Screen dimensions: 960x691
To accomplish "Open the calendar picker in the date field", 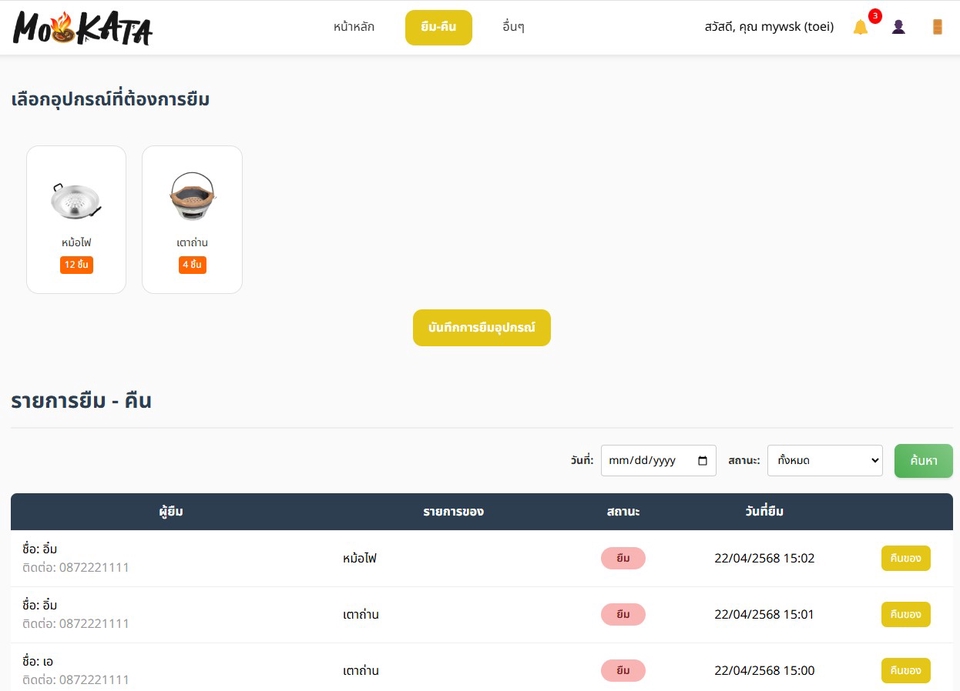I will click(x=703, y=460).
